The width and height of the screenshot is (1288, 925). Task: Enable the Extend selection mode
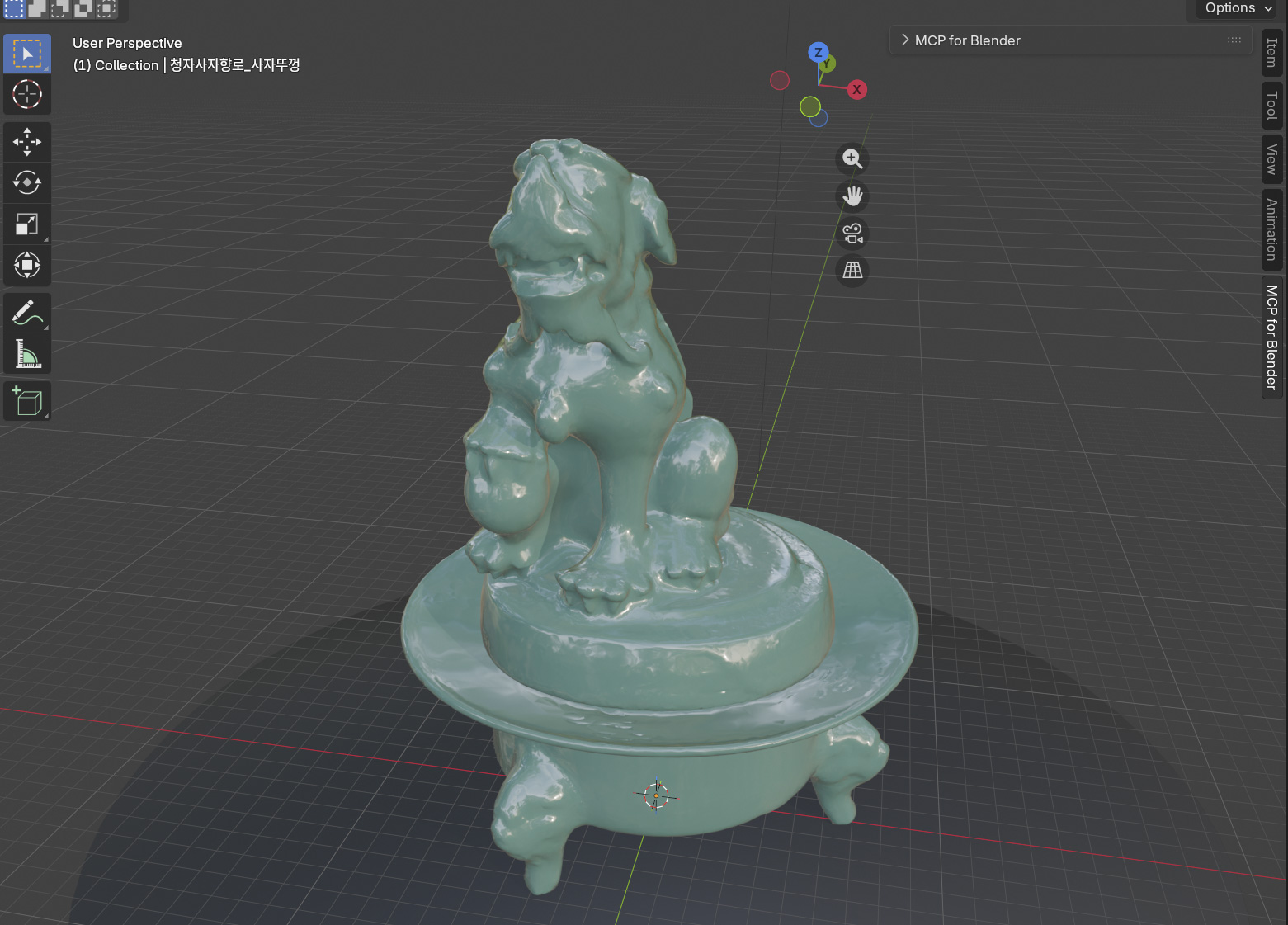coord(38,9)
